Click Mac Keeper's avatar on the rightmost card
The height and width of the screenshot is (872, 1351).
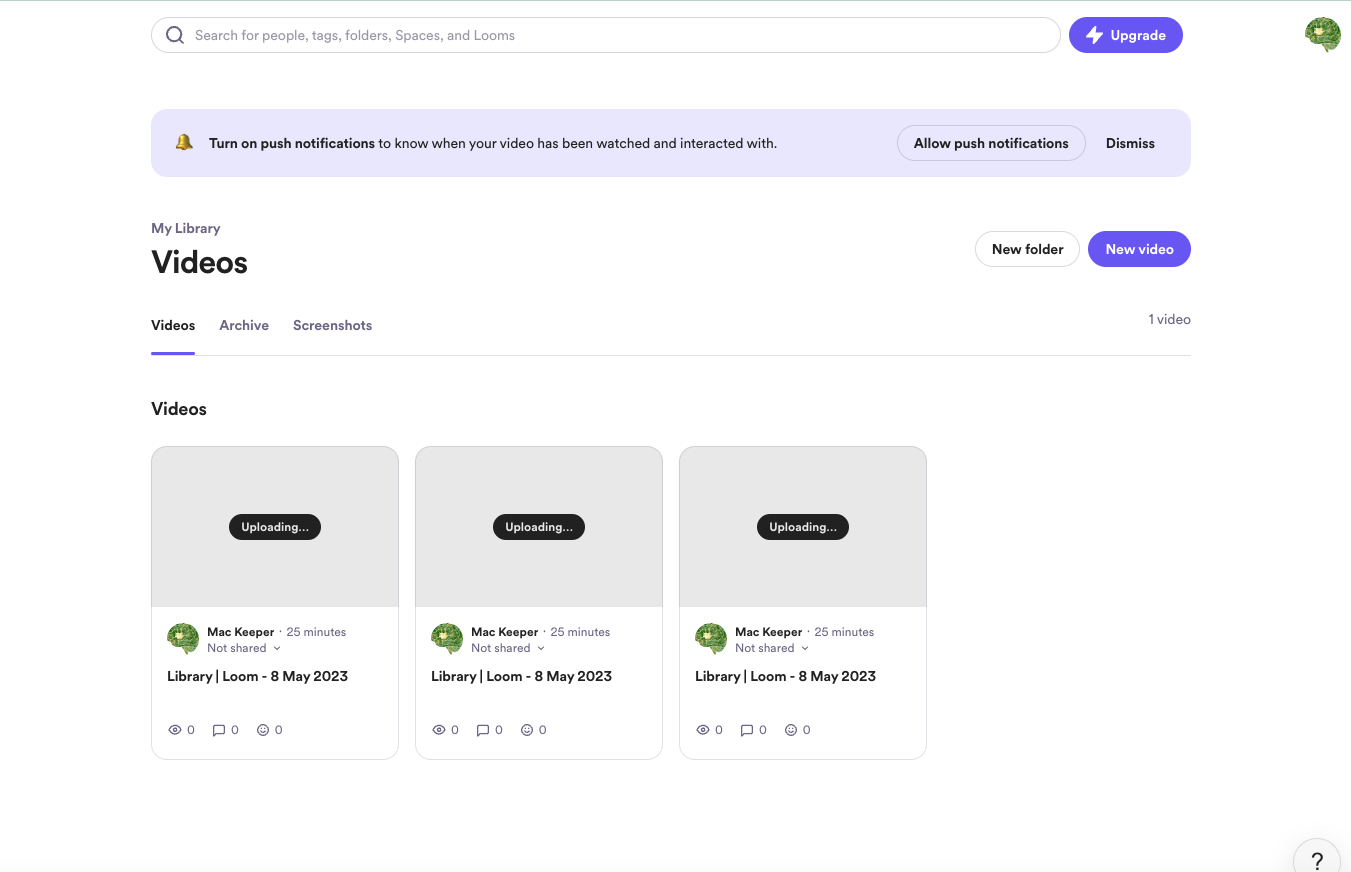[711, 639]
